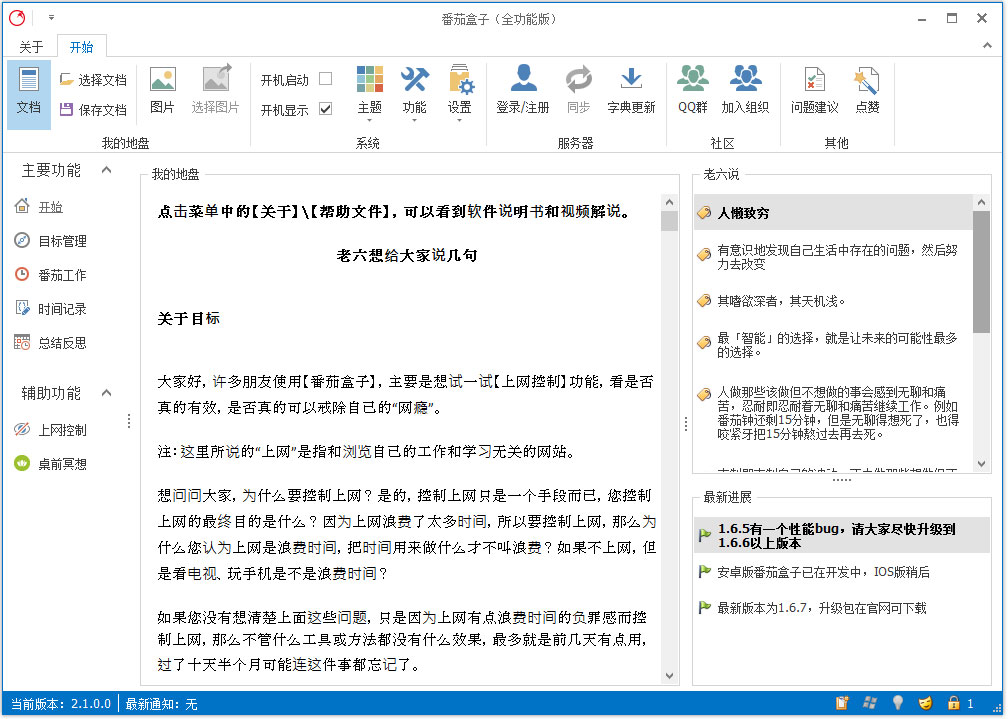Image resolution: width=1008 pixels, height=719 pixels.
Task: Select quote starting 有意识地发现自己生活中
Action: [833, 257]
